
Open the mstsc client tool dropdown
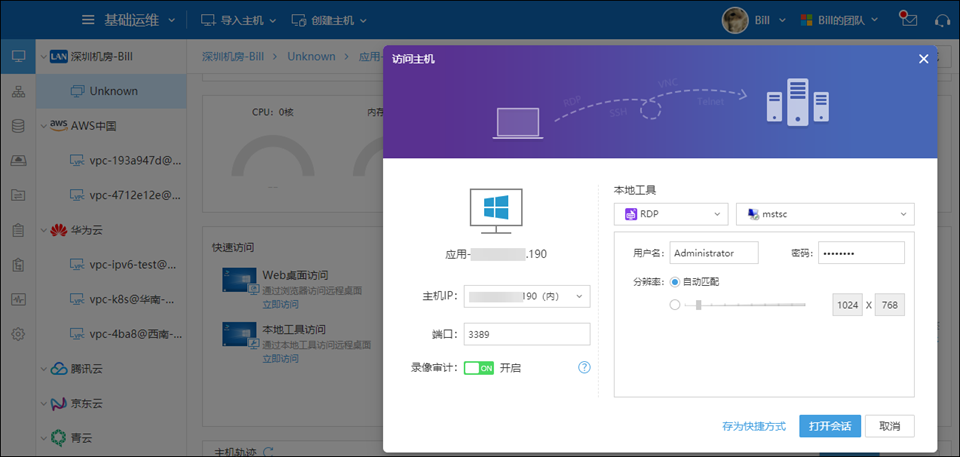click(825, 214)
